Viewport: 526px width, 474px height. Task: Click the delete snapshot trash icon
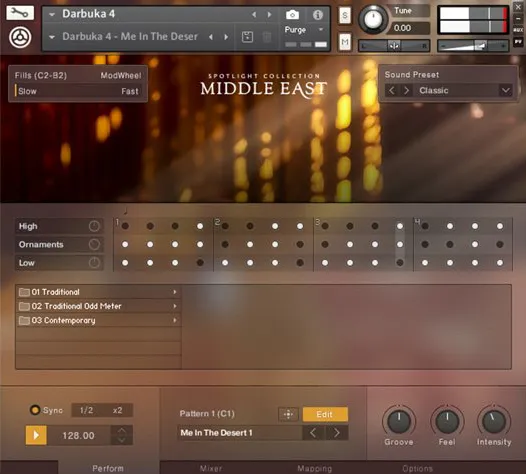[267, 37]
